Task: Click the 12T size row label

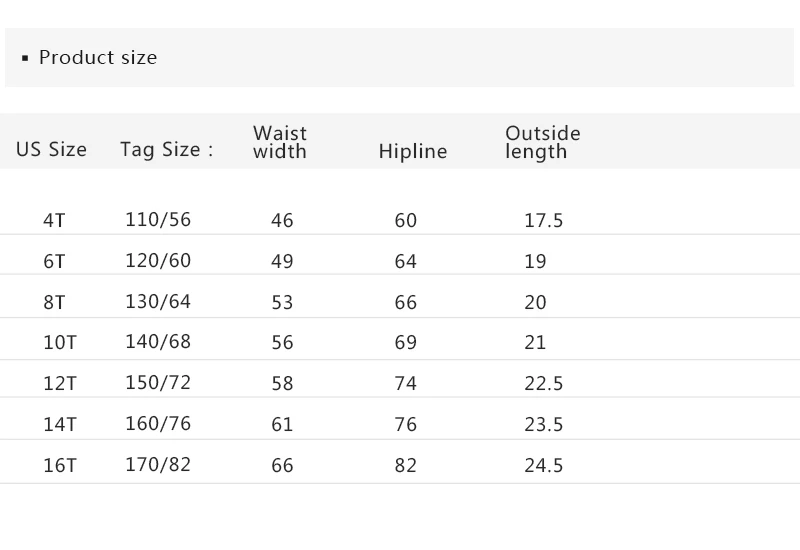Action: pos(60,384)
